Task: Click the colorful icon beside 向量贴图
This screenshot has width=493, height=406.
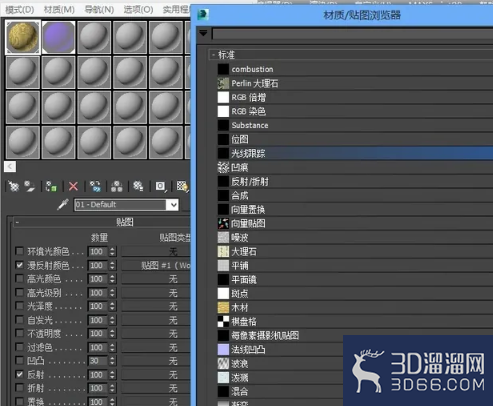Action: (x=223, y=223)
